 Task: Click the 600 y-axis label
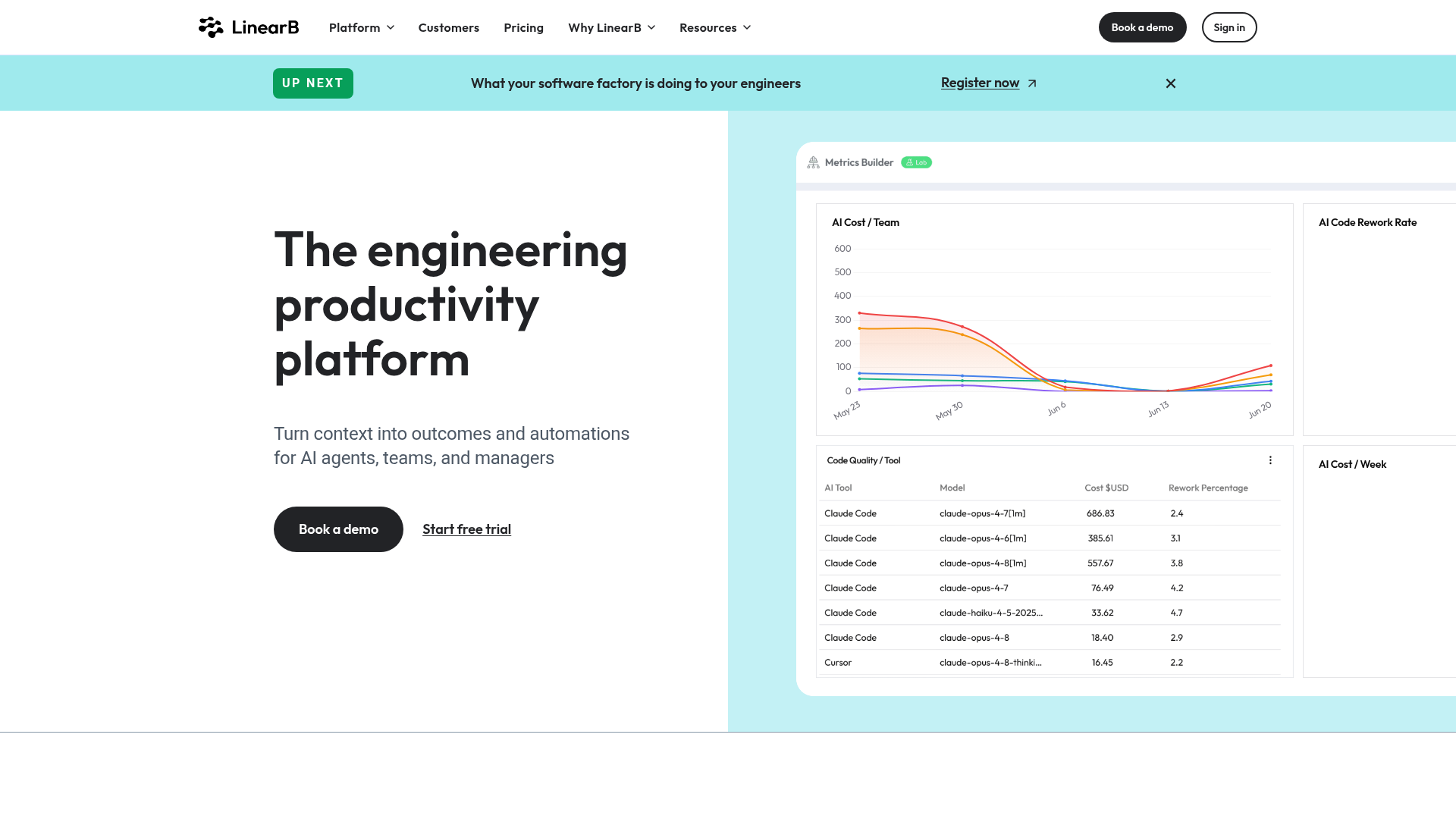(x=843, y=249)
